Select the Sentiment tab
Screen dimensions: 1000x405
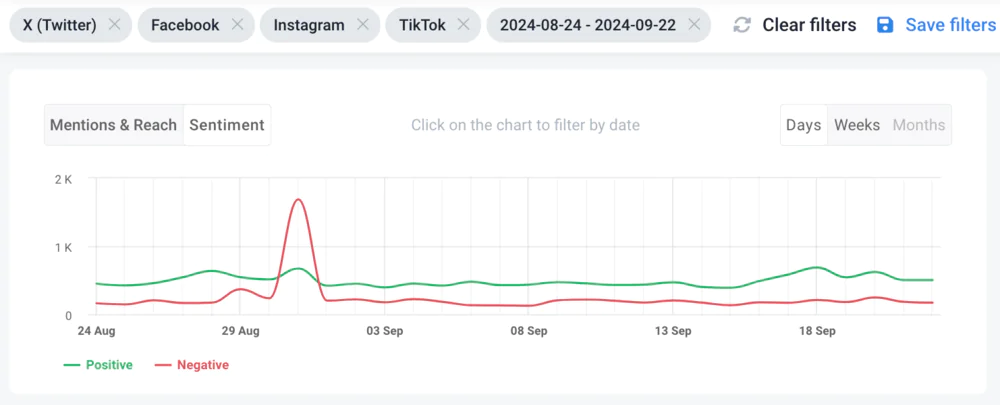[227, 125]
